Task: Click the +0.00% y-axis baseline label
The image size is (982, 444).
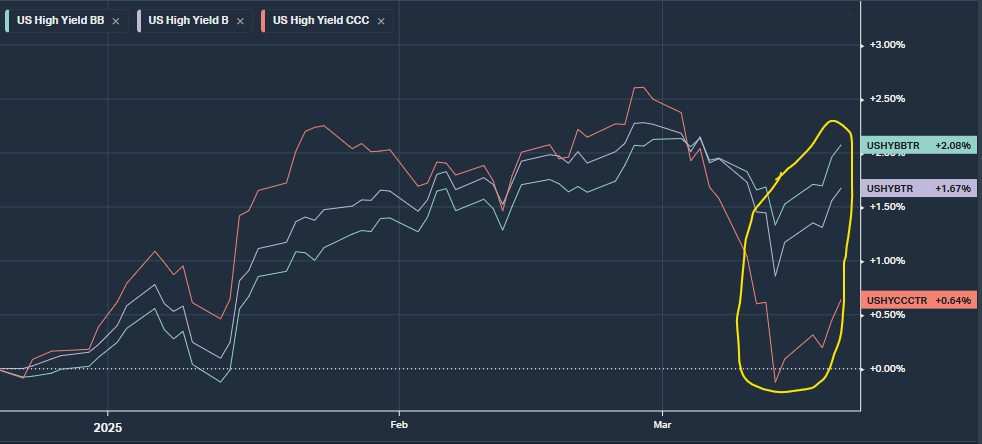Action: pyautogui.click(x=887, y=369)
